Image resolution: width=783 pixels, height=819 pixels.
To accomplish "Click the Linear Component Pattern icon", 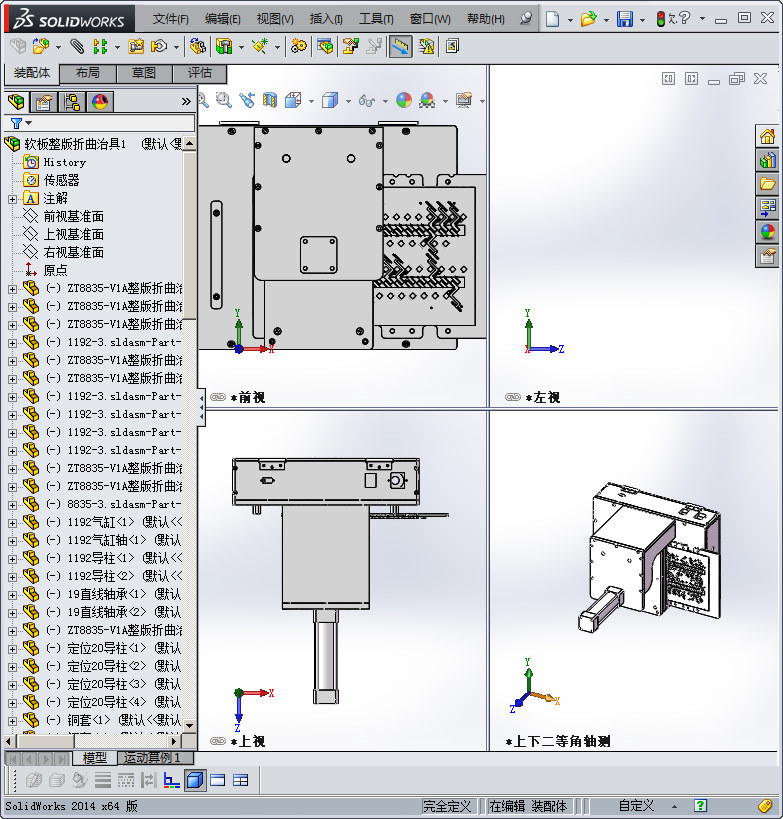I will point(100,46).
